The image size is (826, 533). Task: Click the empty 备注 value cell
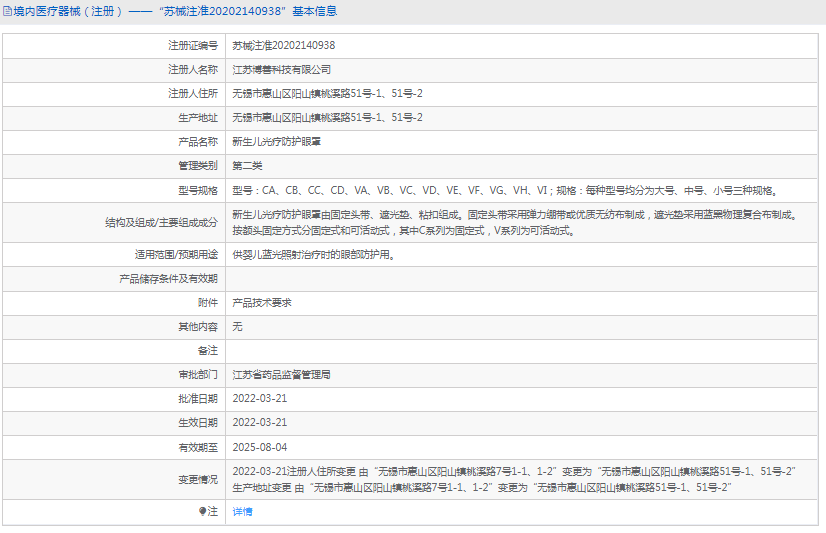520,350
